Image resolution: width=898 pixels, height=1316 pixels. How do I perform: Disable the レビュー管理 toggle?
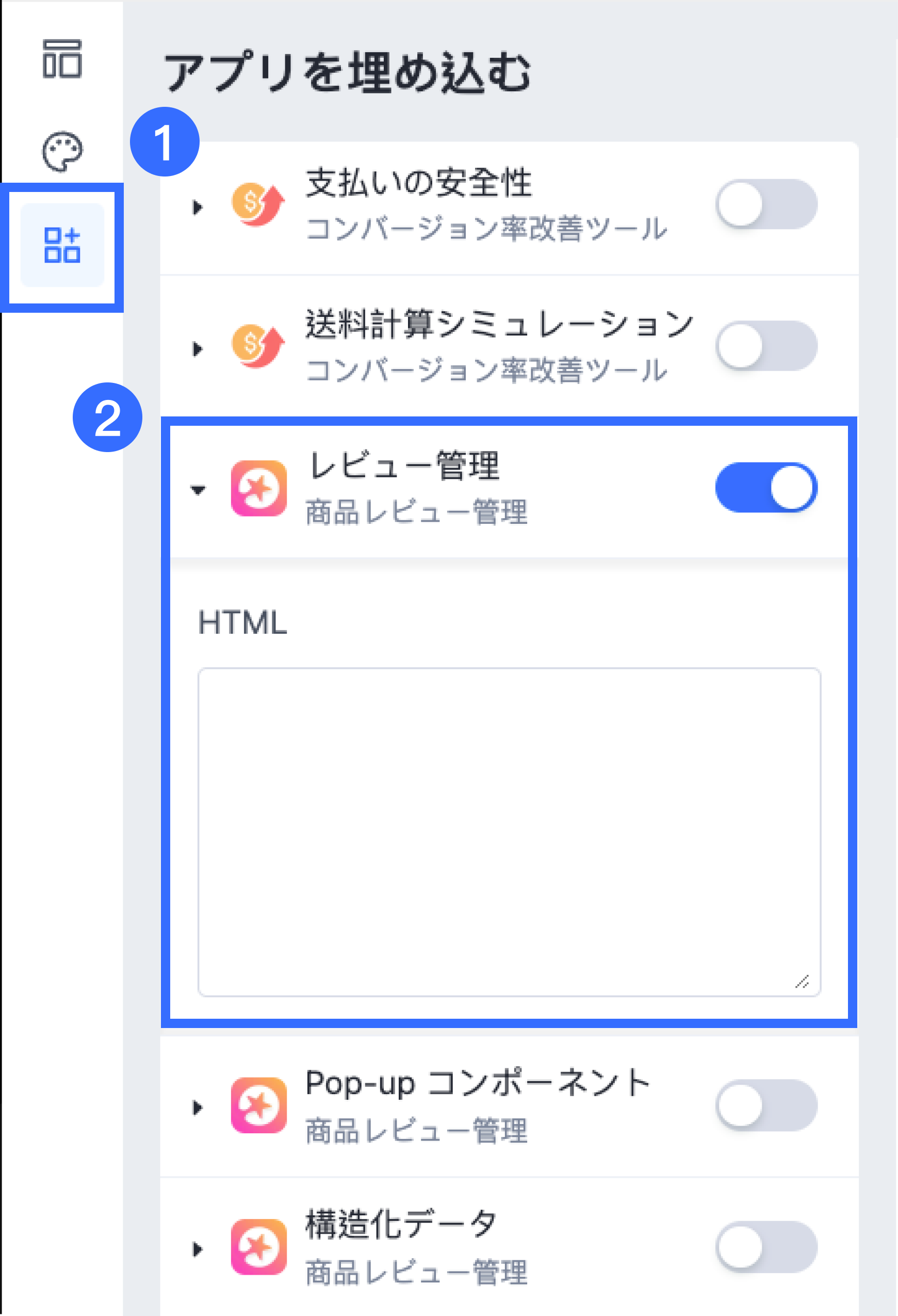pos(766,488)
